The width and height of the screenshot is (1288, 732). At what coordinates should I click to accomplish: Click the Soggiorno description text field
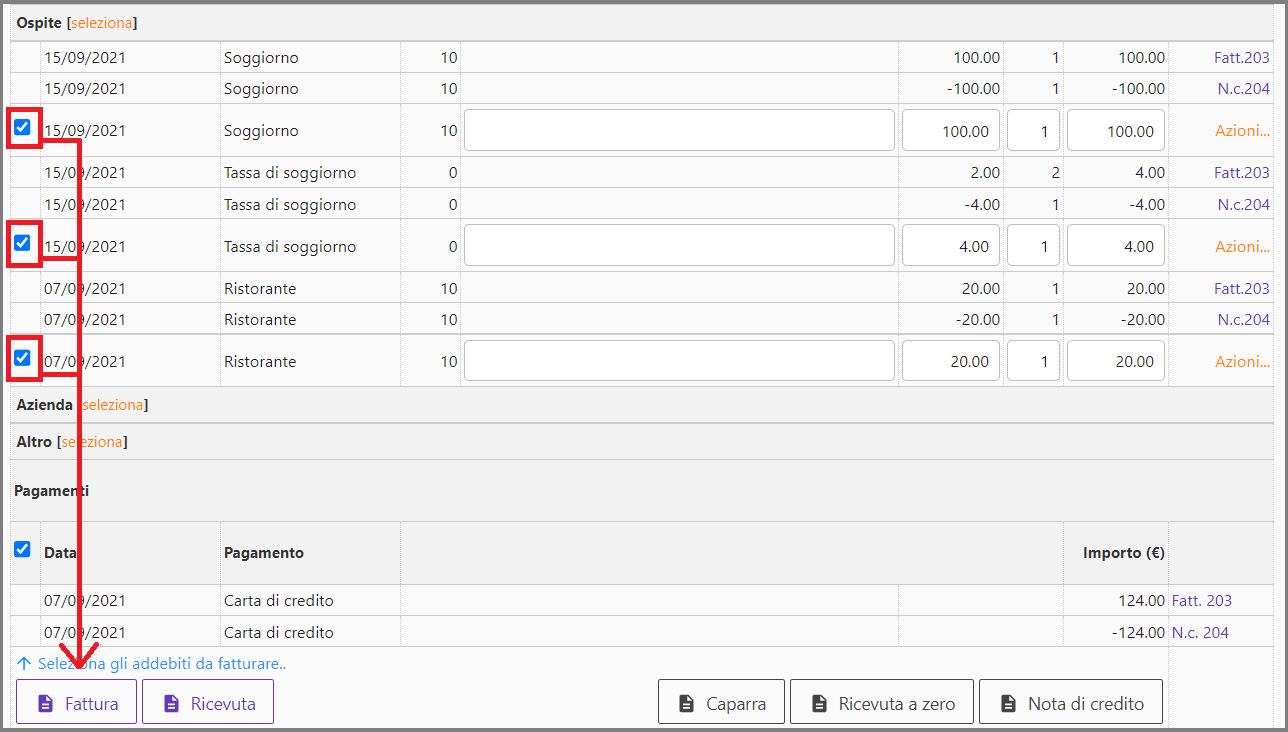click(679, 131)
